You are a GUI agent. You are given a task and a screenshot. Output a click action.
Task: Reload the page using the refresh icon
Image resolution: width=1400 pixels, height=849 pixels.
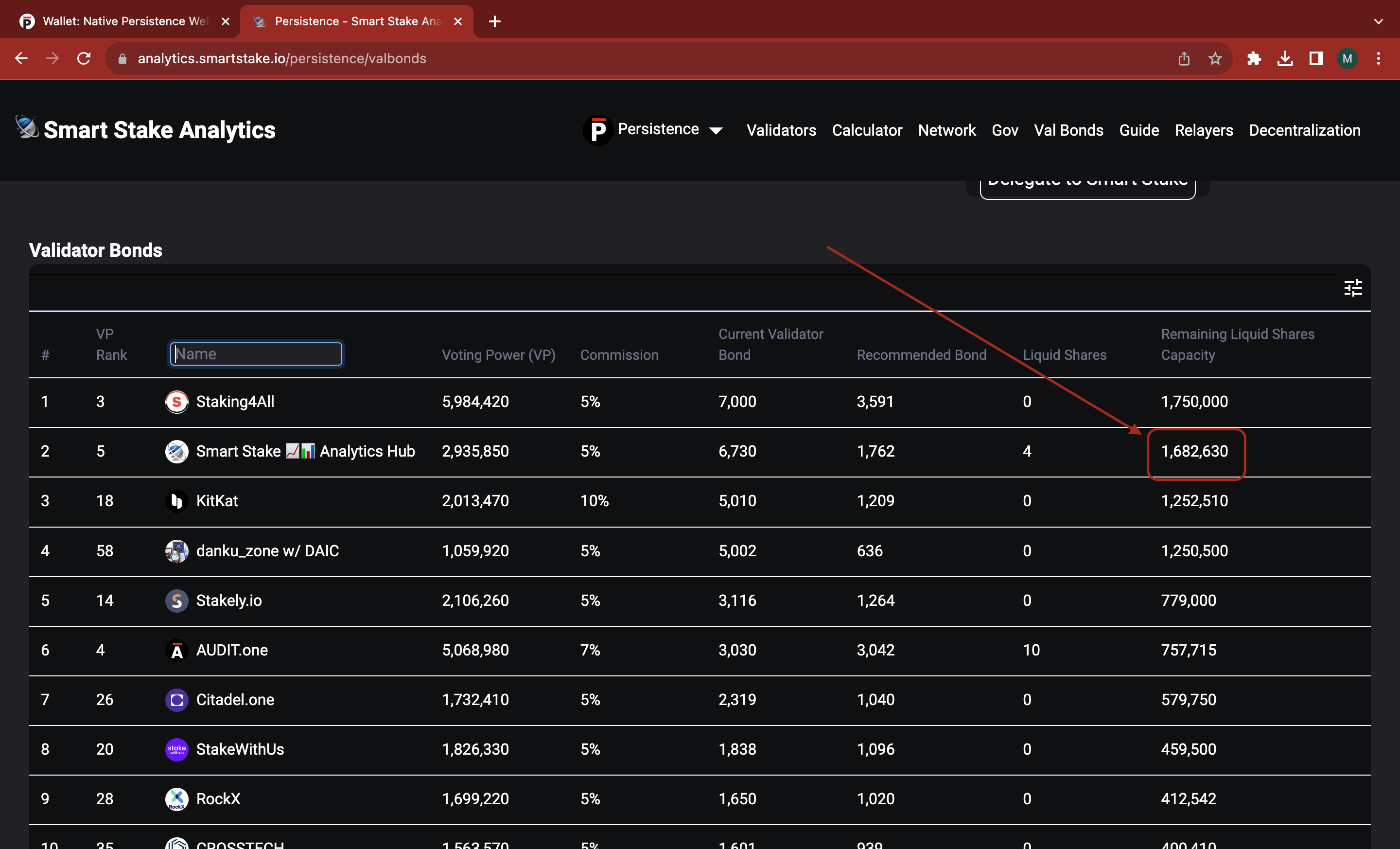pos(84,58)
